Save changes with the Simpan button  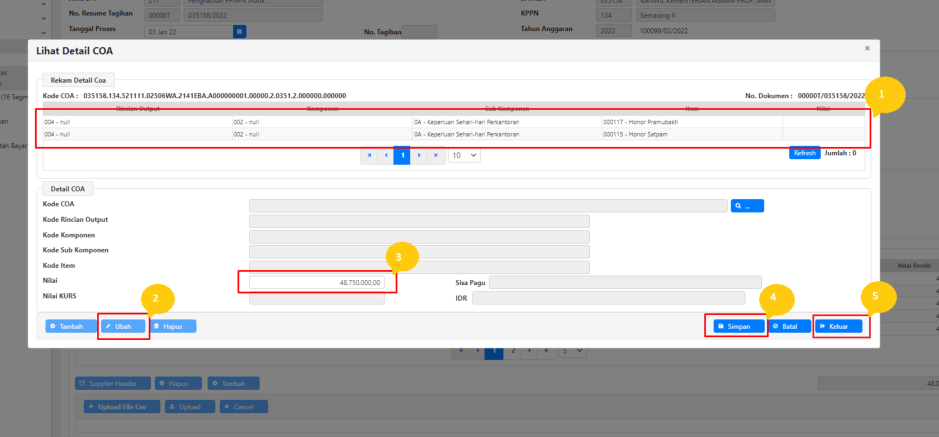(735, 326)
